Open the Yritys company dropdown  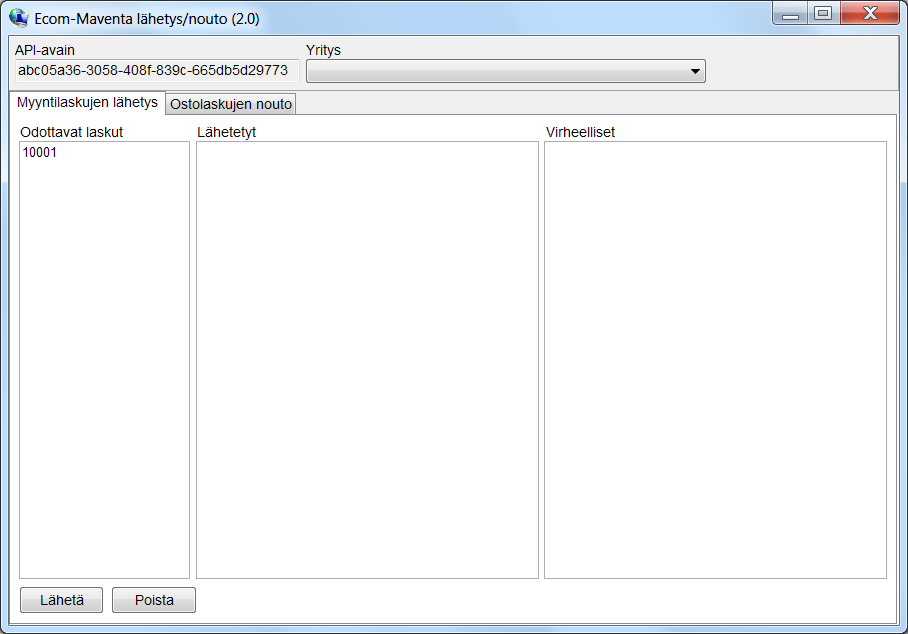[506, 71]
